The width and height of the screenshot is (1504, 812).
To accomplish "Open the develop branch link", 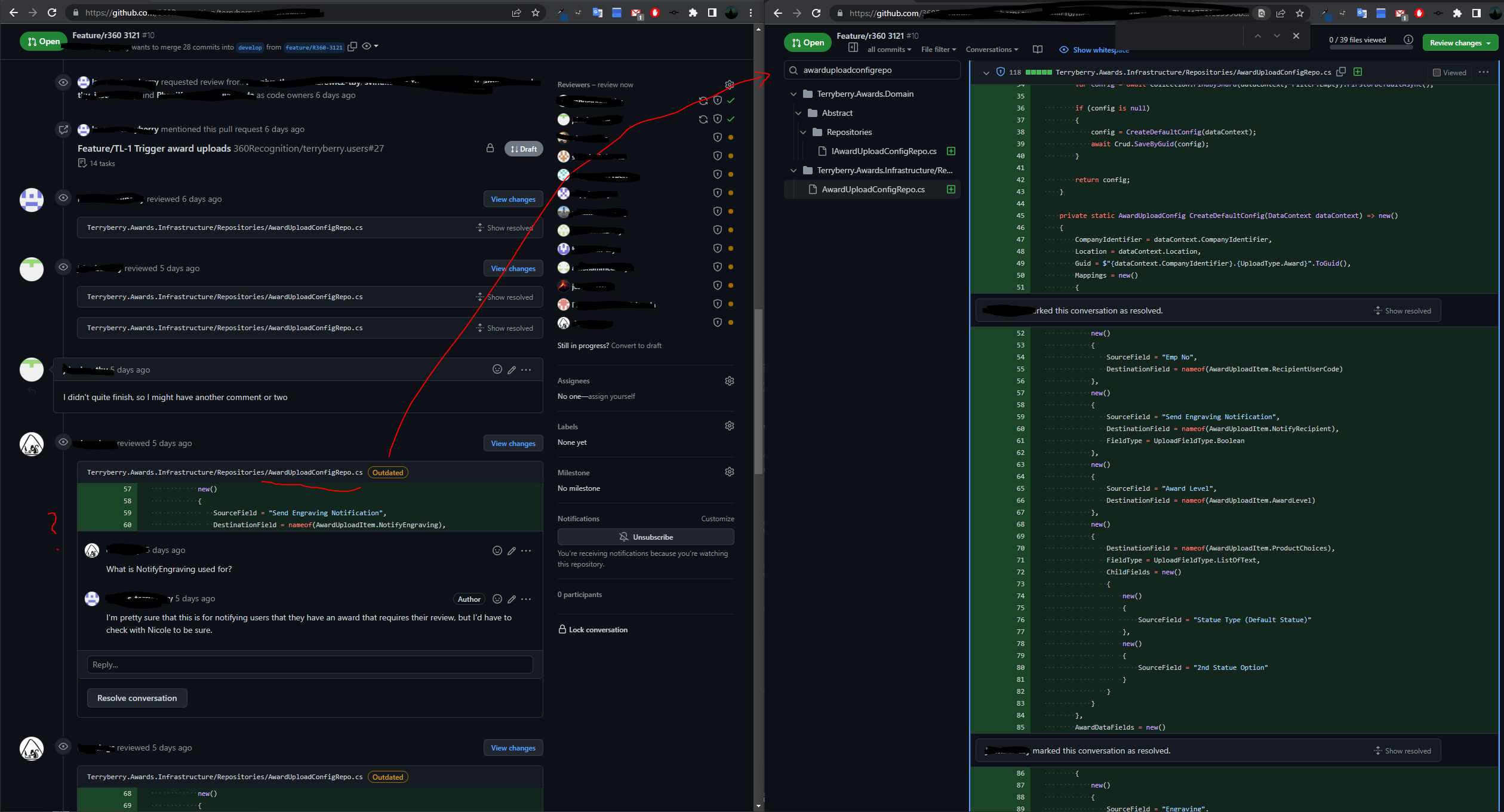I will 250,47.
